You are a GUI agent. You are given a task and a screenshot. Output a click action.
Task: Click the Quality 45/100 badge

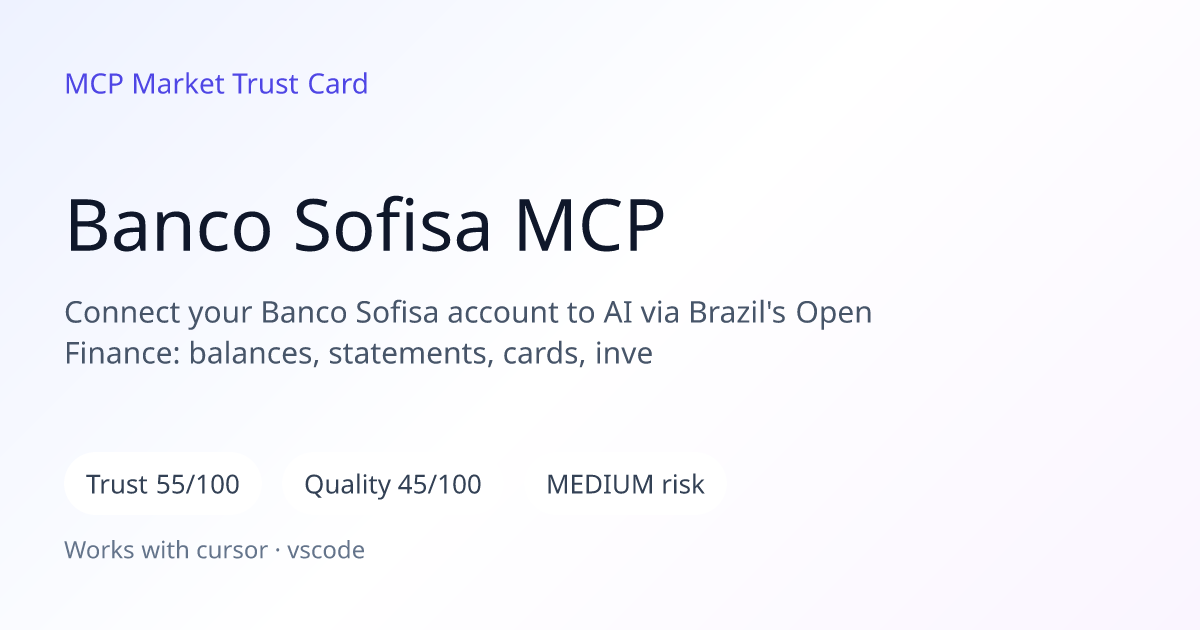click(x=393, y=485)
